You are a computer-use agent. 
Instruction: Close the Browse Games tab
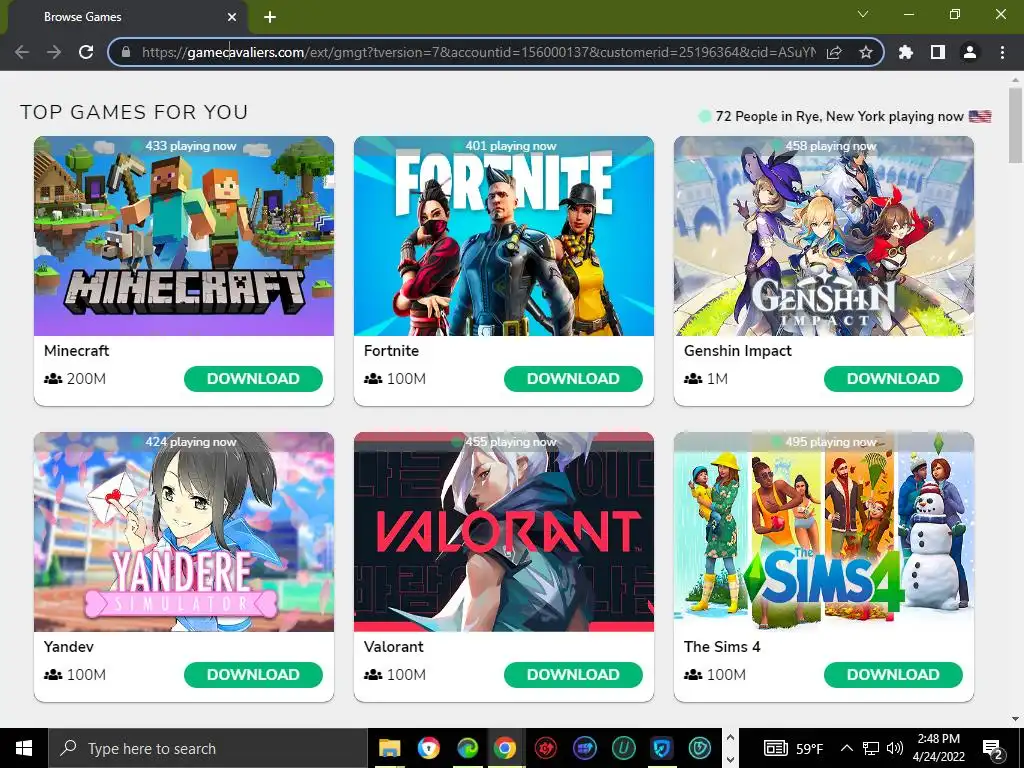point(232,17)
